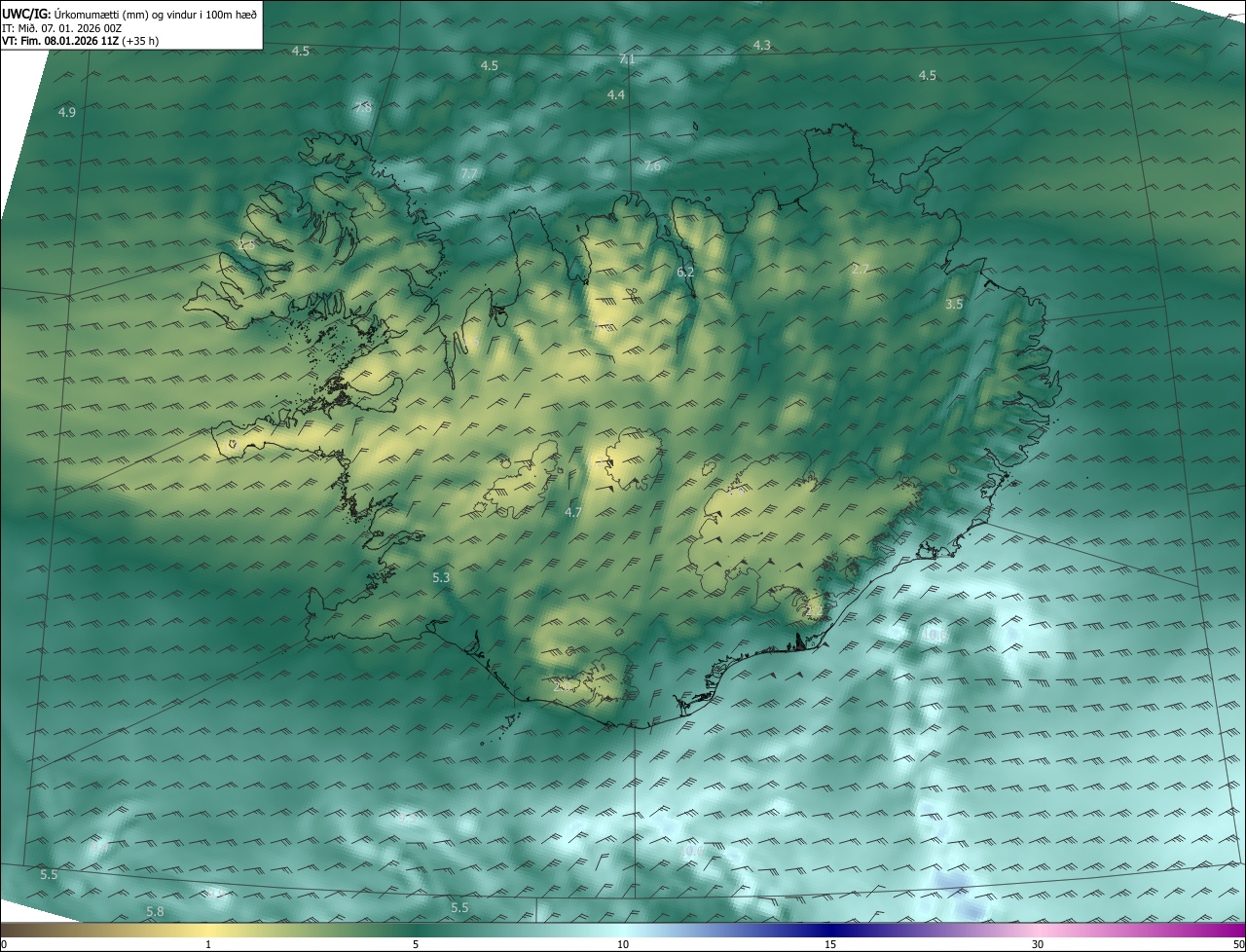Click the 0 tick label on the color scale
1246x952 pixels.
click(4, 944)
